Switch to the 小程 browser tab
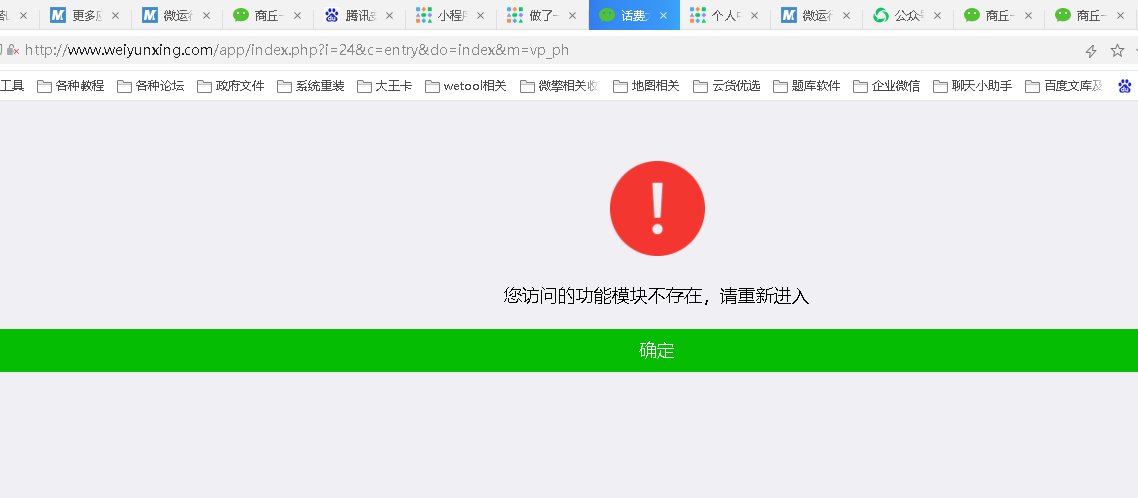 [451, 15]
